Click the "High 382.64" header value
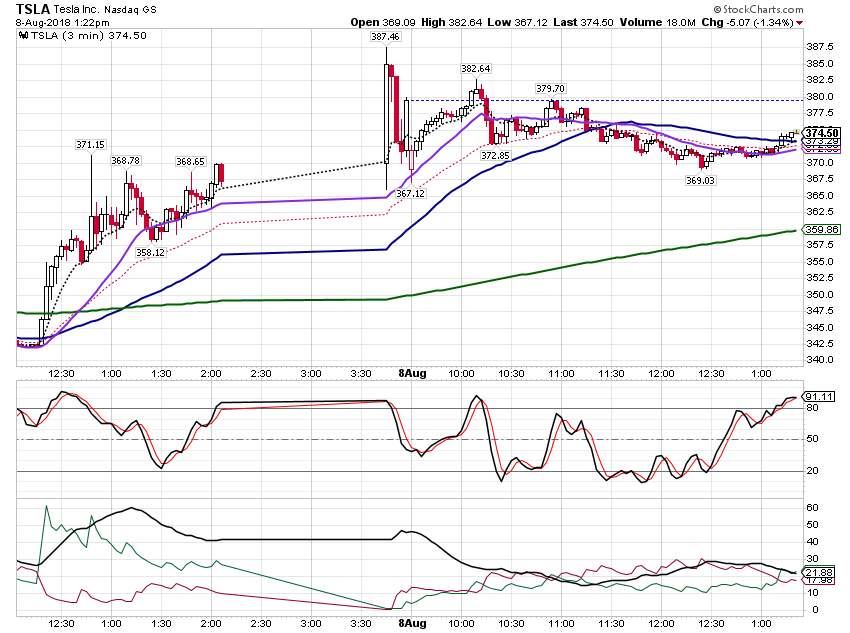The width and height of the screenshot is (850, 633). pyautogui.click(x=451, y=22)
